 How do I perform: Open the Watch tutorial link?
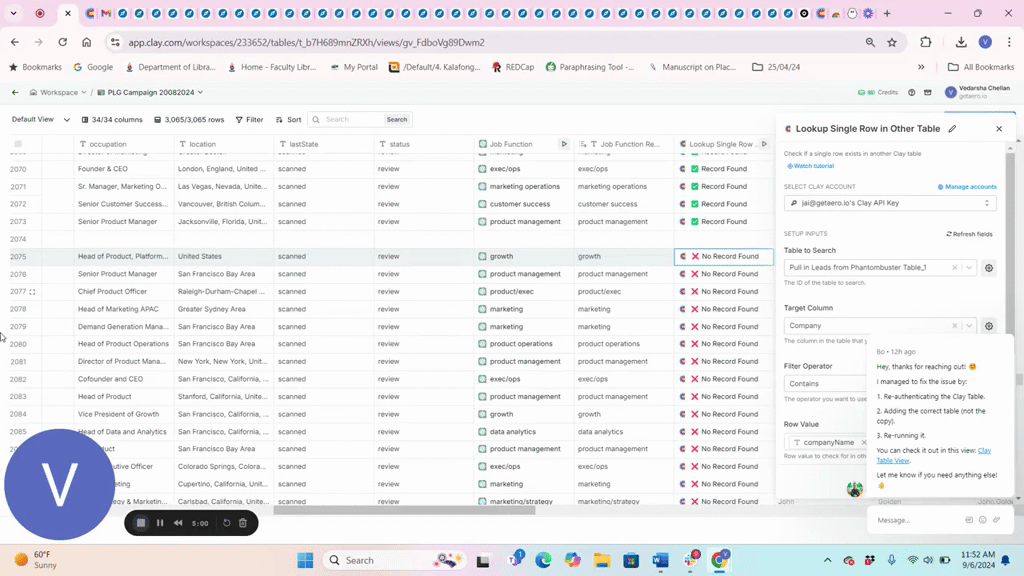[x=811, y=166]
